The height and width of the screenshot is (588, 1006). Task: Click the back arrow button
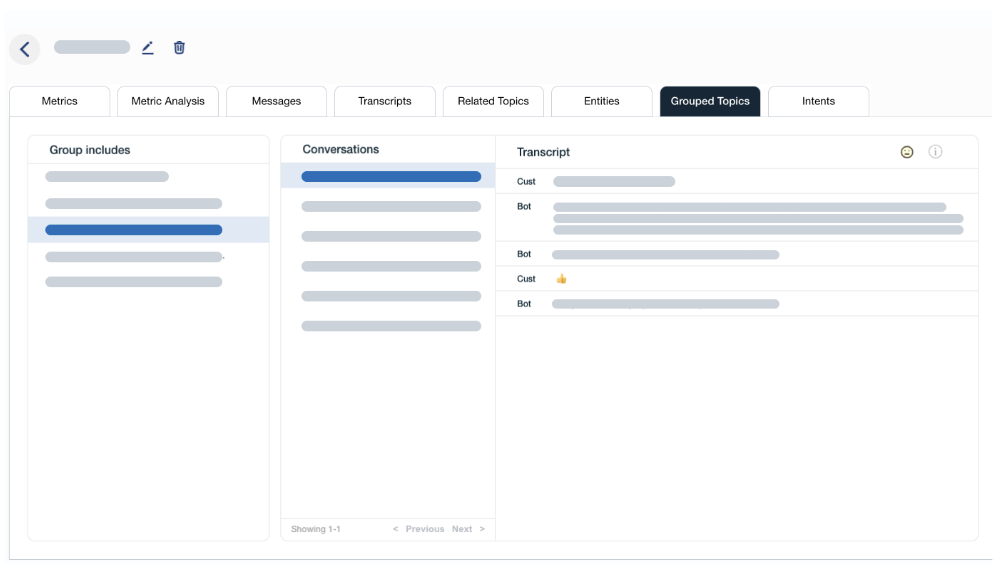point(24,49)
